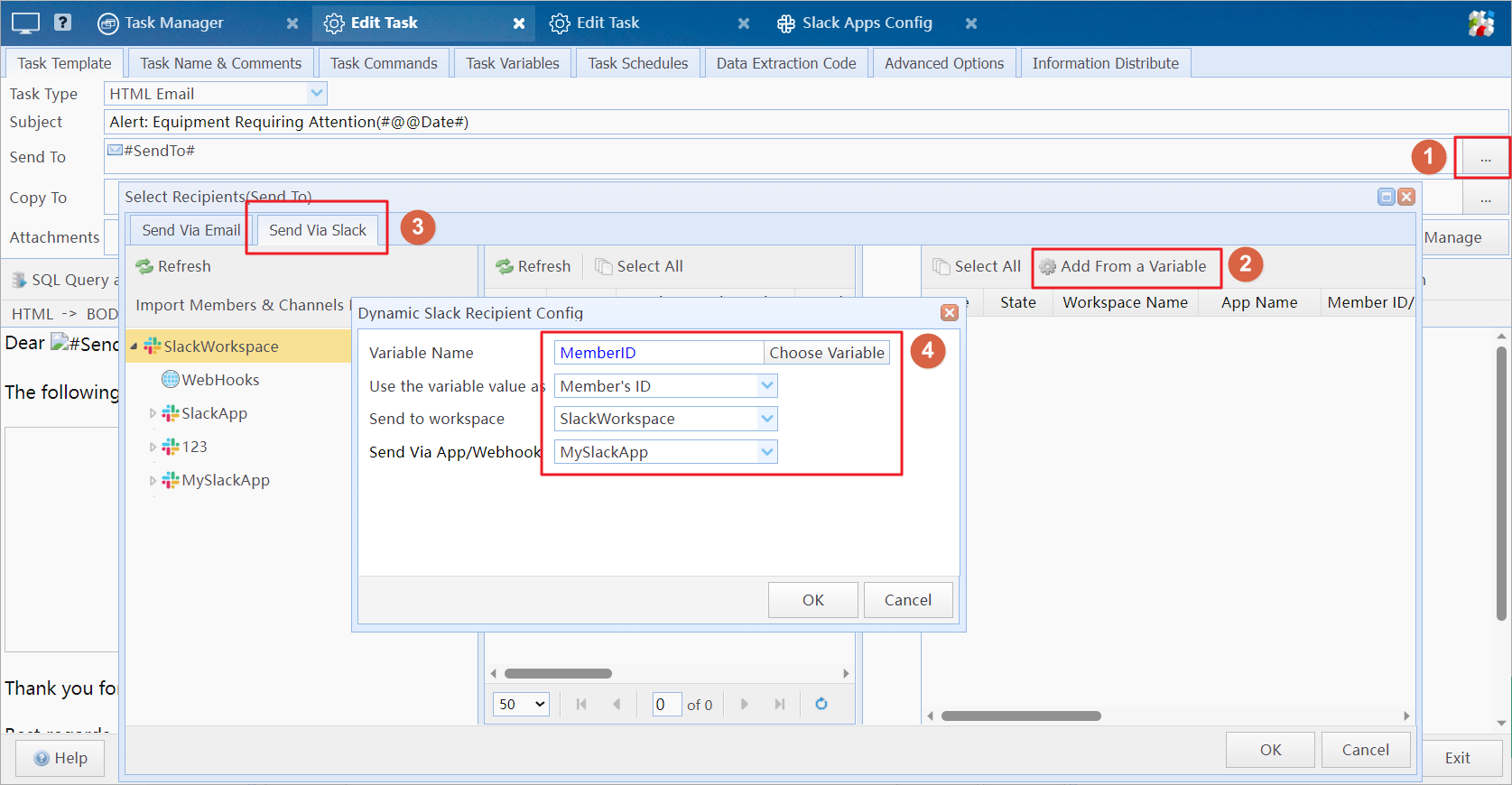This screenshot has height=785, width=1512.
Task: Click the Subject input field
Action: click(806, 122)
